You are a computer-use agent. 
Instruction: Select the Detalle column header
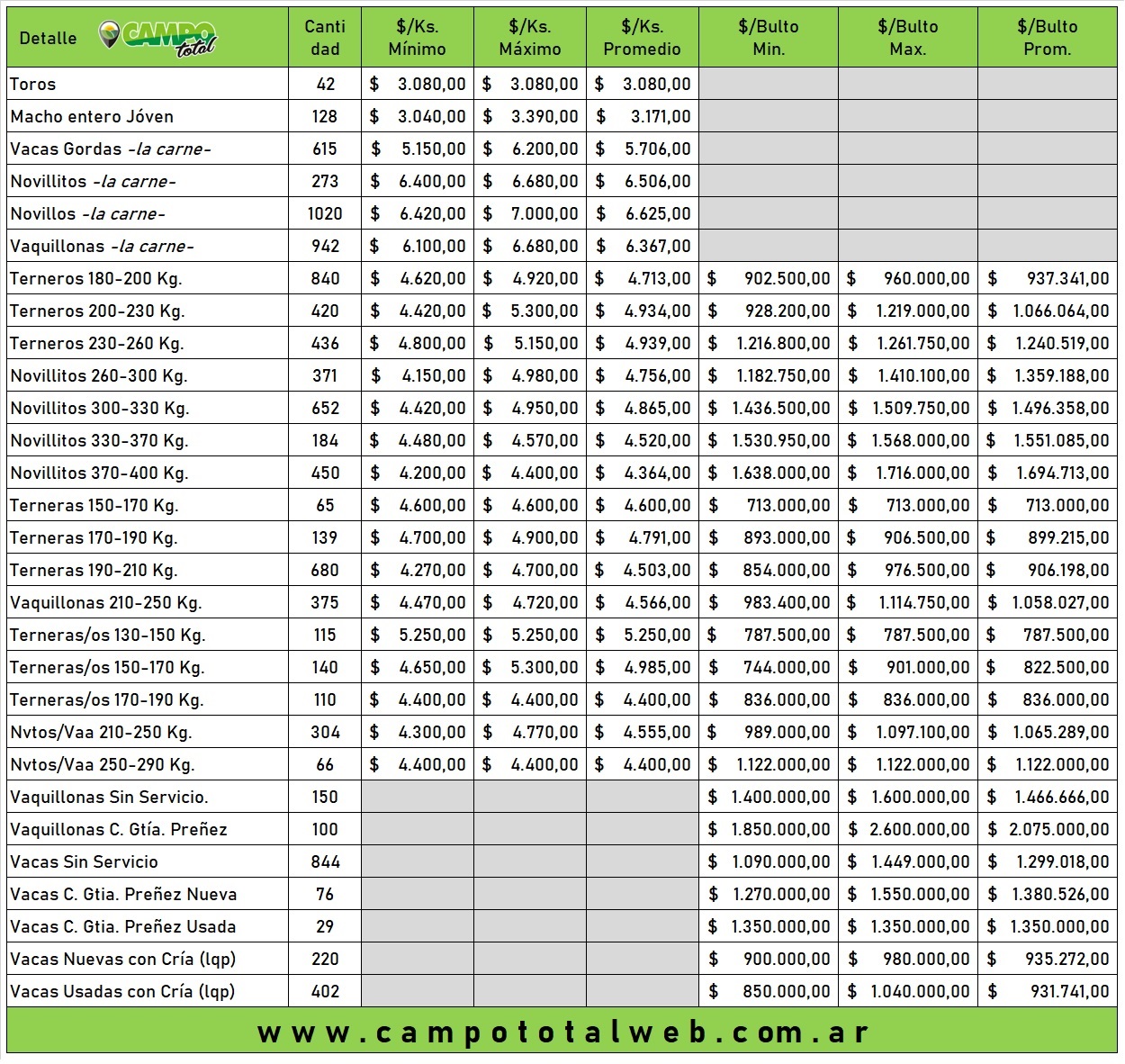48,38
